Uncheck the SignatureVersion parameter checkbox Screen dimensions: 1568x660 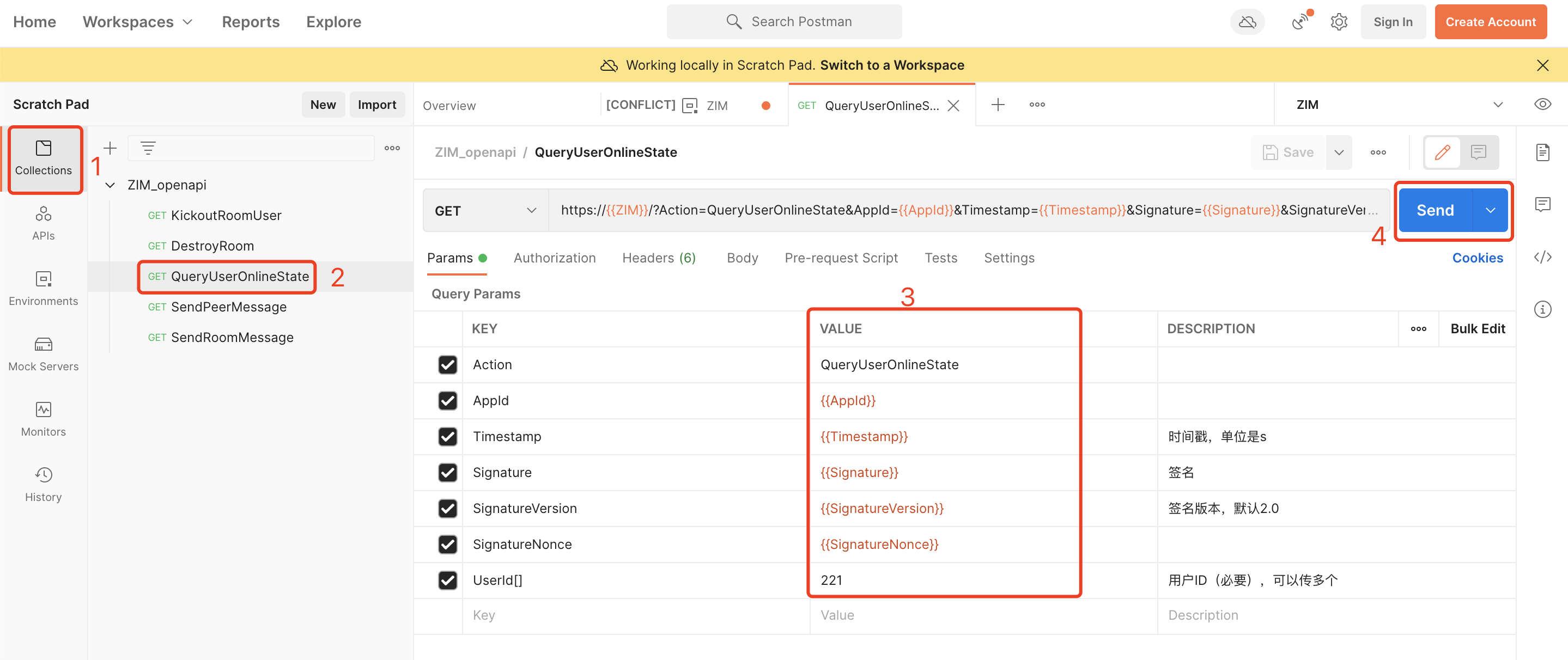[447, 508]
